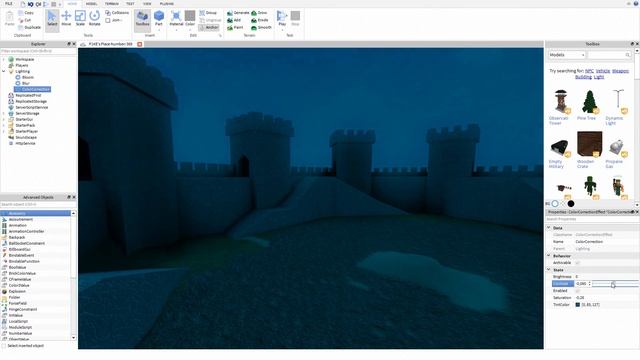Select the Blur effect in Explorer
This screenshot has height=360, width=640.
click(22, 83)
